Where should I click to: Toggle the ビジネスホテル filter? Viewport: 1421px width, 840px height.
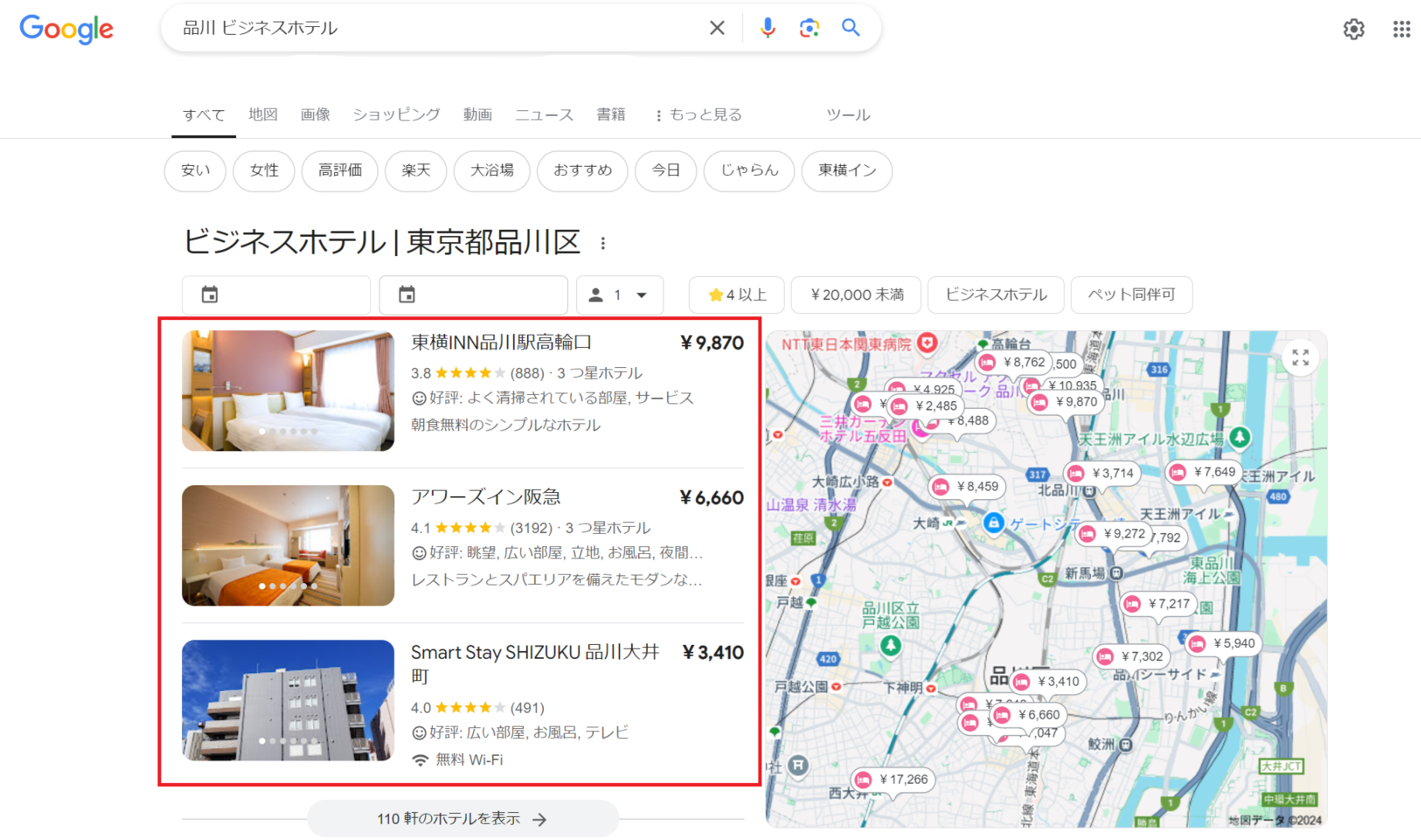(996, 295)
